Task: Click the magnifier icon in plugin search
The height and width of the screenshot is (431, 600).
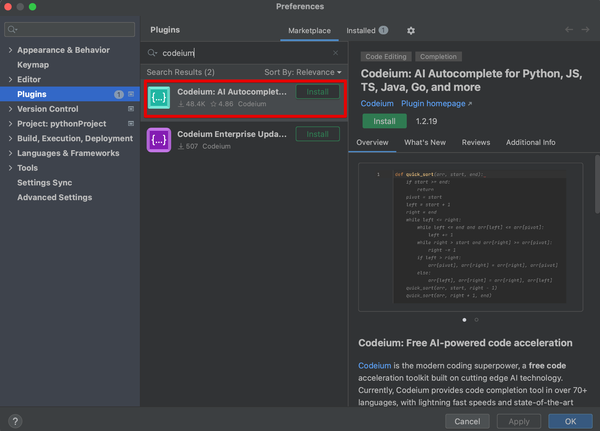Action: pyautogui.click(x=153, y=53)
